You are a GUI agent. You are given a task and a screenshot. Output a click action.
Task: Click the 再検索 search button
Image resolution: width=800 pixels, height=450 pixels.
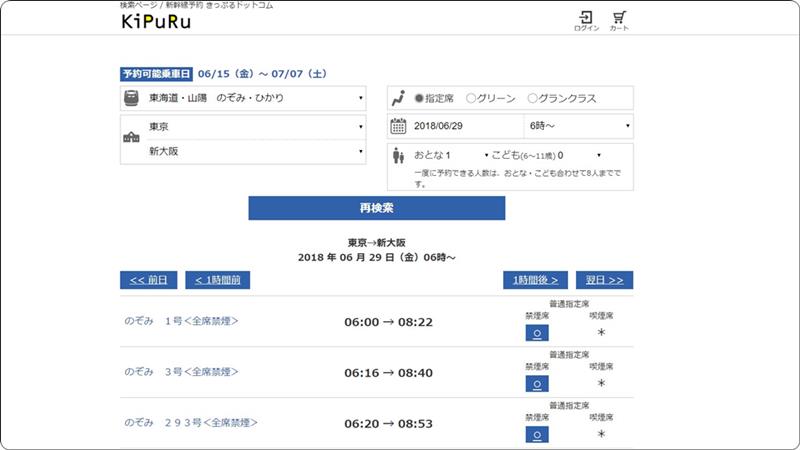tap(377, 208)
